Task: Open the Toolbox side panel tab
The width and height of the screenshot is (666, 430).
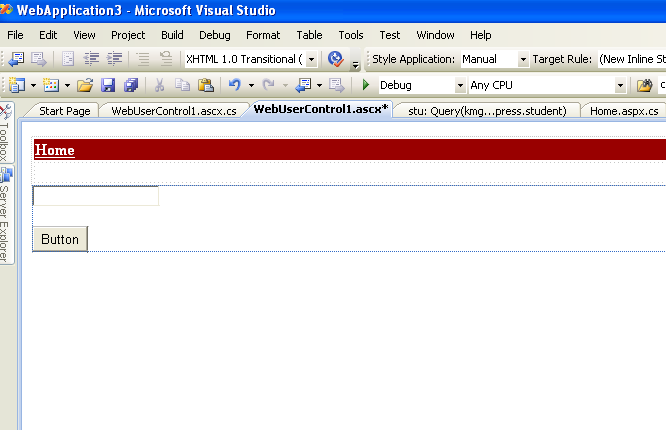Action: (x=5, y=132)
